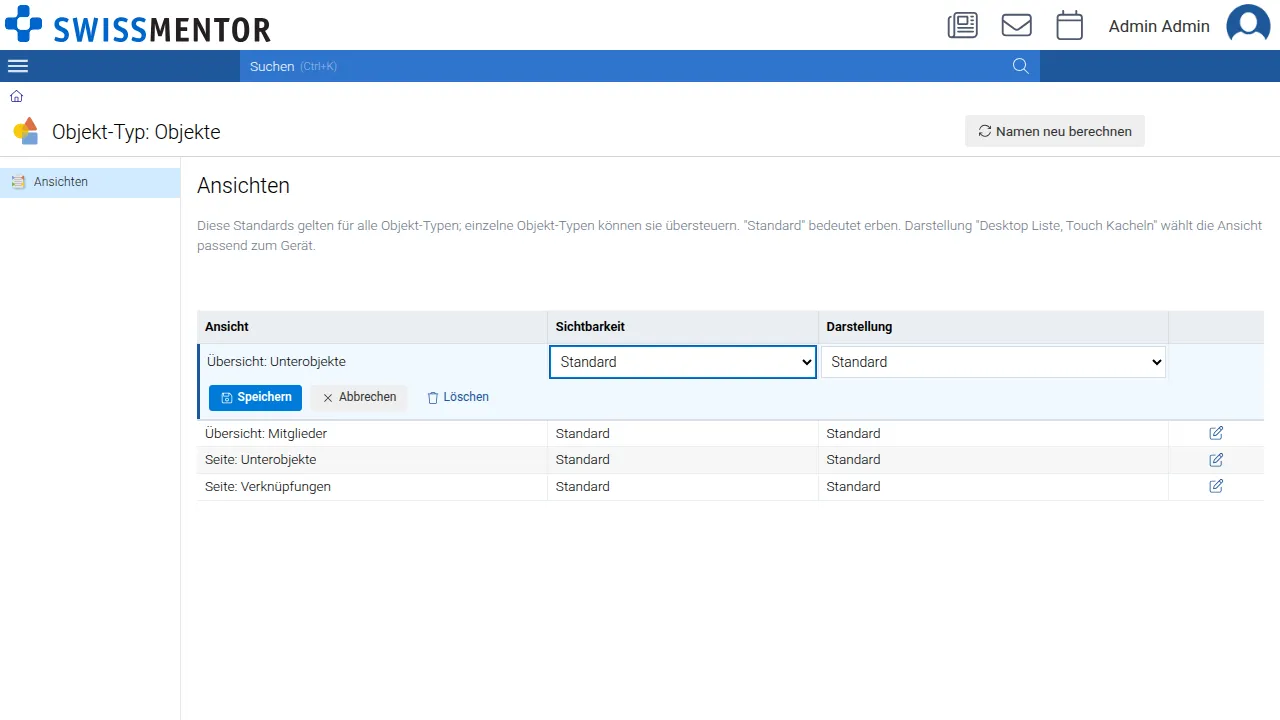Click the search magnifier icon

coord(1020,66)
